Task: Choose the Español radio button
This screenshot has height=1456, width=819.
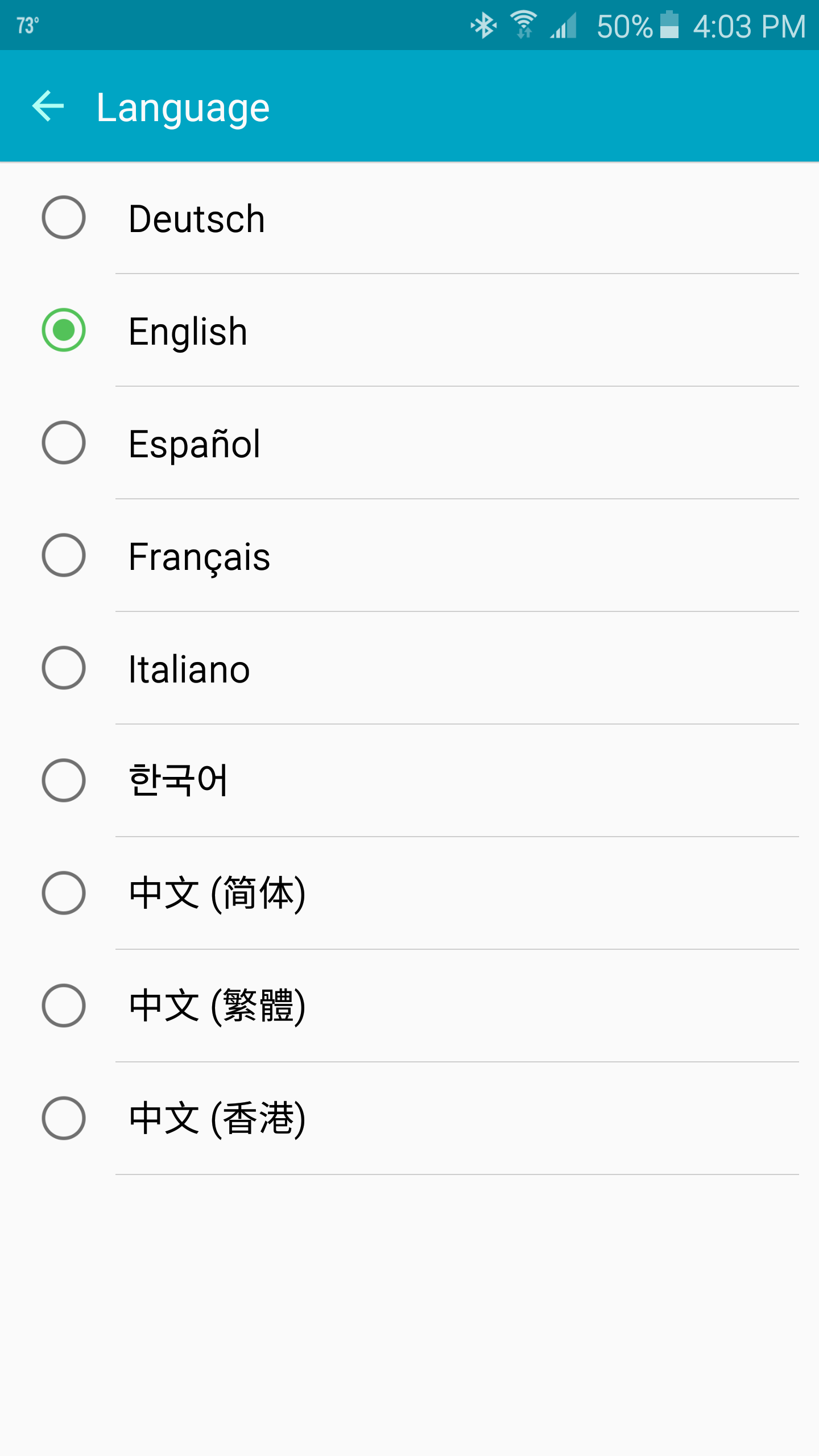Action: point(64,443)
